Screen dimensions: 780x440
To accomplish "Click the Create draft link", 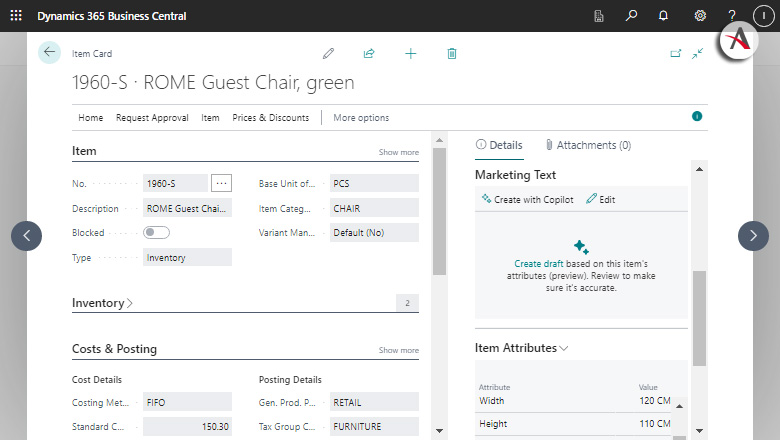I will click(x=539, y=264).
